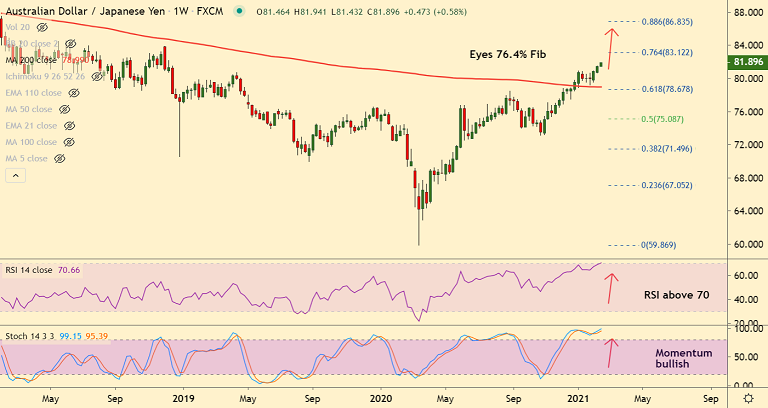Click the 2019 label on time axis
The image size is (768, 408).
click(x=183, y=399)
